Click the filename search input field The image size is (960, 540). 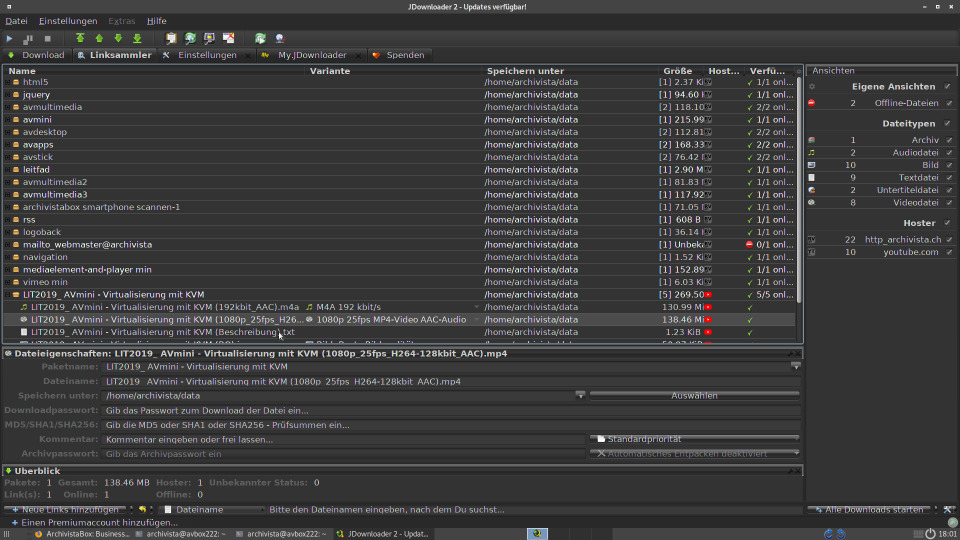[x=533, y=509]
